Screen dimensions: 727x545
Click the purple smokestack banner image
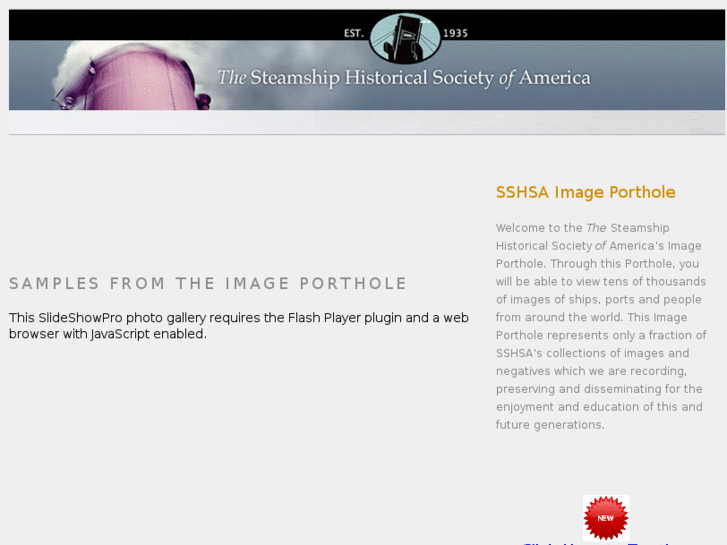[132, 76]
